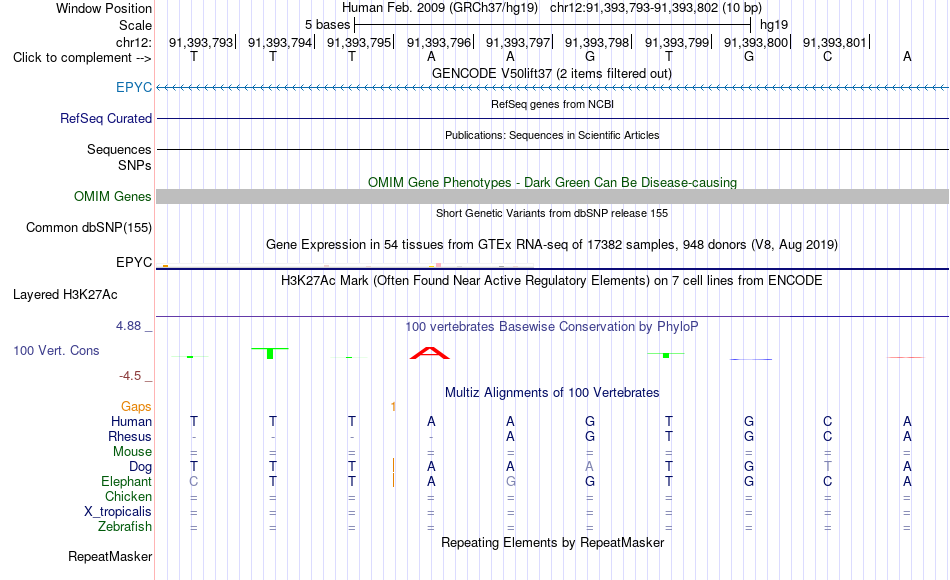
Task: Click the orange insertion bar in Dog row
Action: point(394,465)
